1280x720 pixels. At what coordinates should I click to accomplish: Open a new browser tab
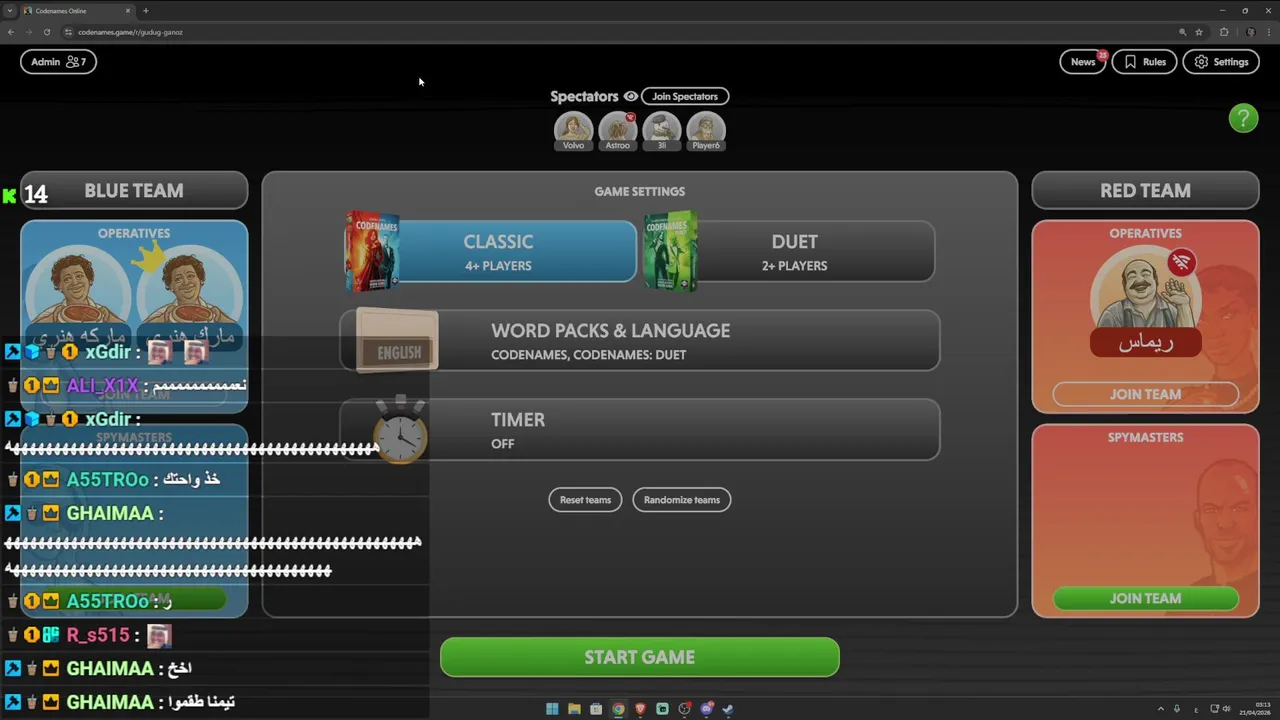pyautogui.click(x=146, y=10)
